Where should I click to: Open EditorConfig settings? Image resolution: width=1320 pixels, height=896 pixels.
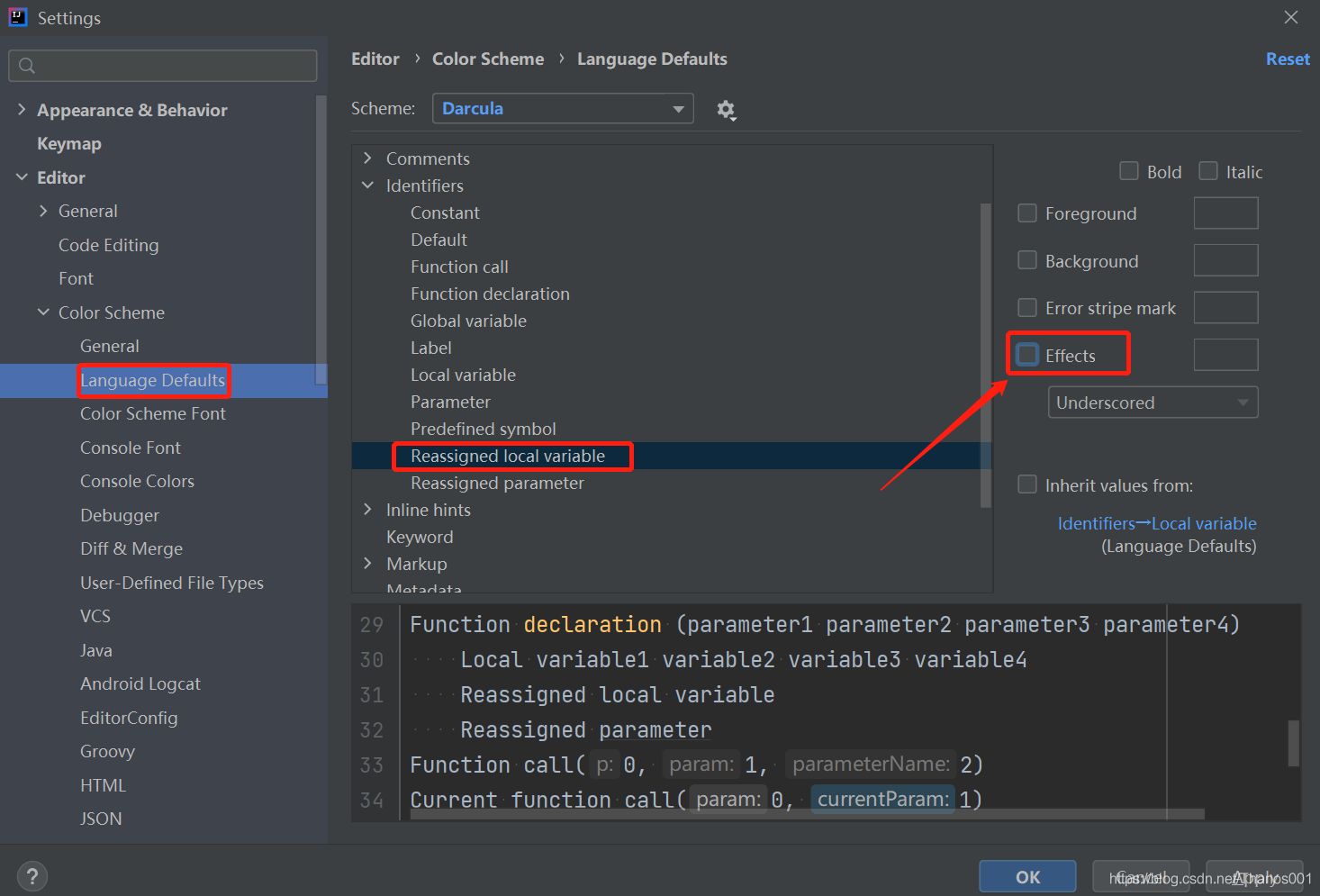[129, 718]
